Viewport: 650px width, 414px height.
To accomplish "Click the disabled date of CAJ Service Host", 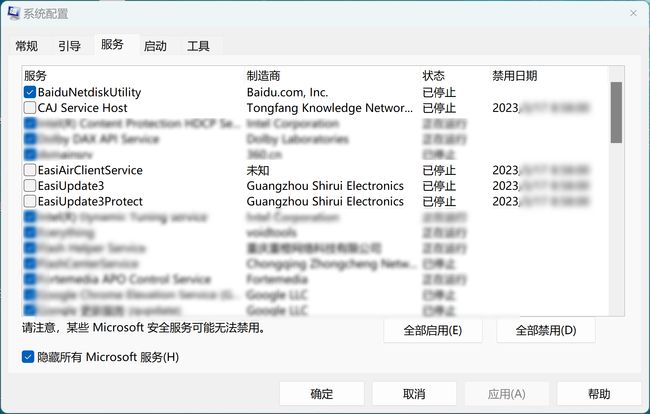I will [541, 108].
